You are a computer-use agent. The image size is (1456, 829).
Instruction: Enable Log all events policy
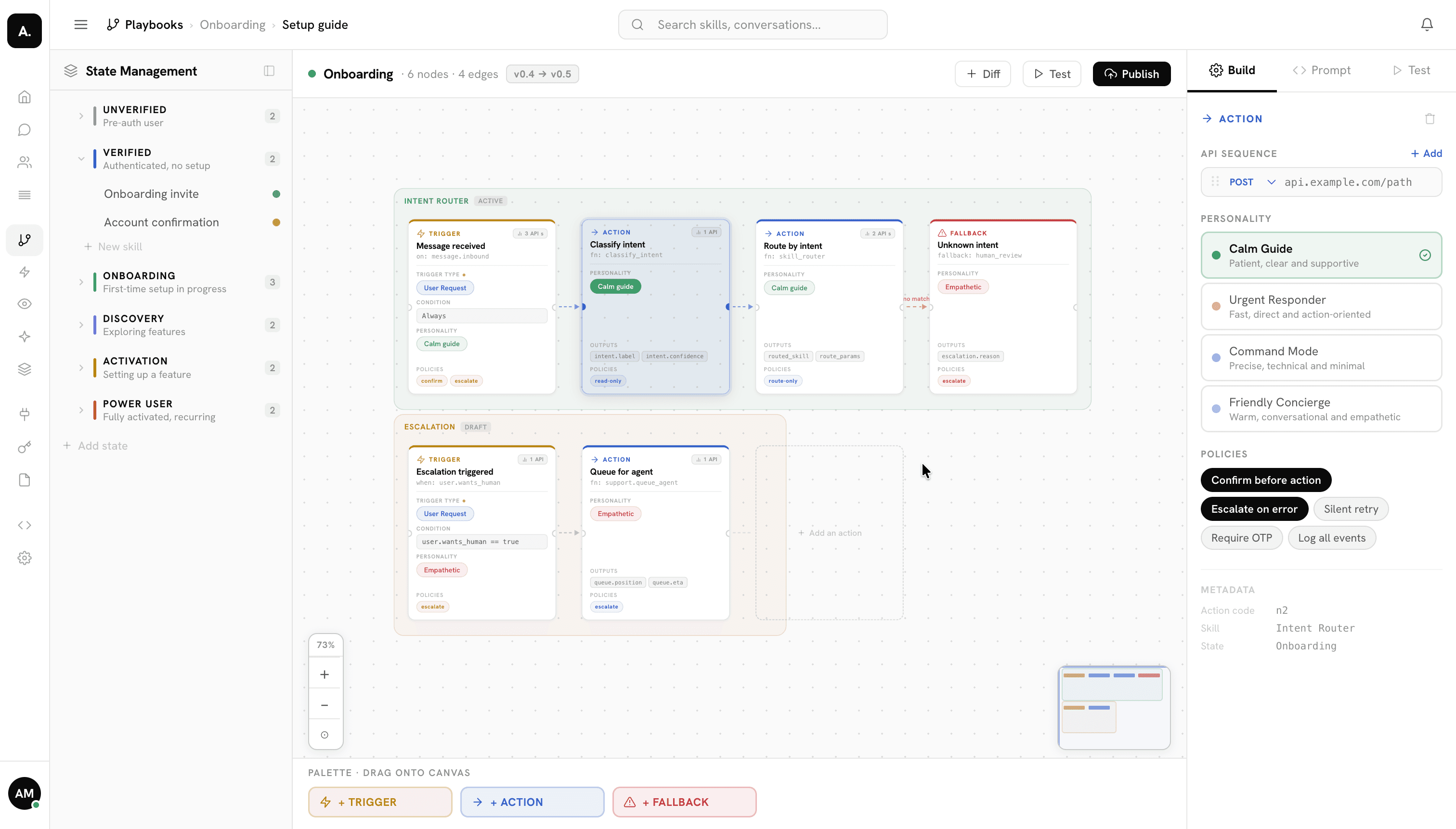pyautogui.click(x=1331, y=538)
